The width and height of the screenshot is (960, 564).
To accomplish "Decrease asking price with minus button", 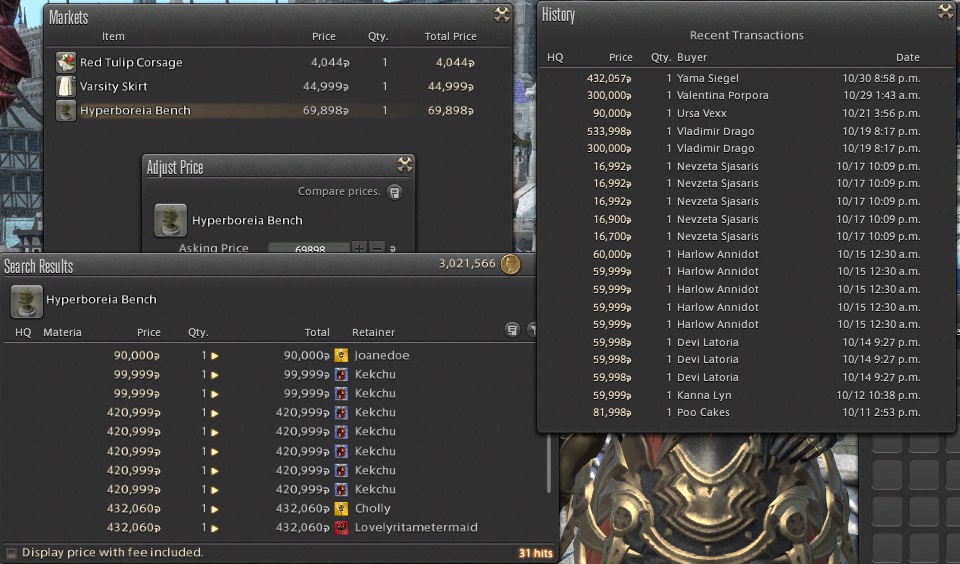I will (377, 247).
